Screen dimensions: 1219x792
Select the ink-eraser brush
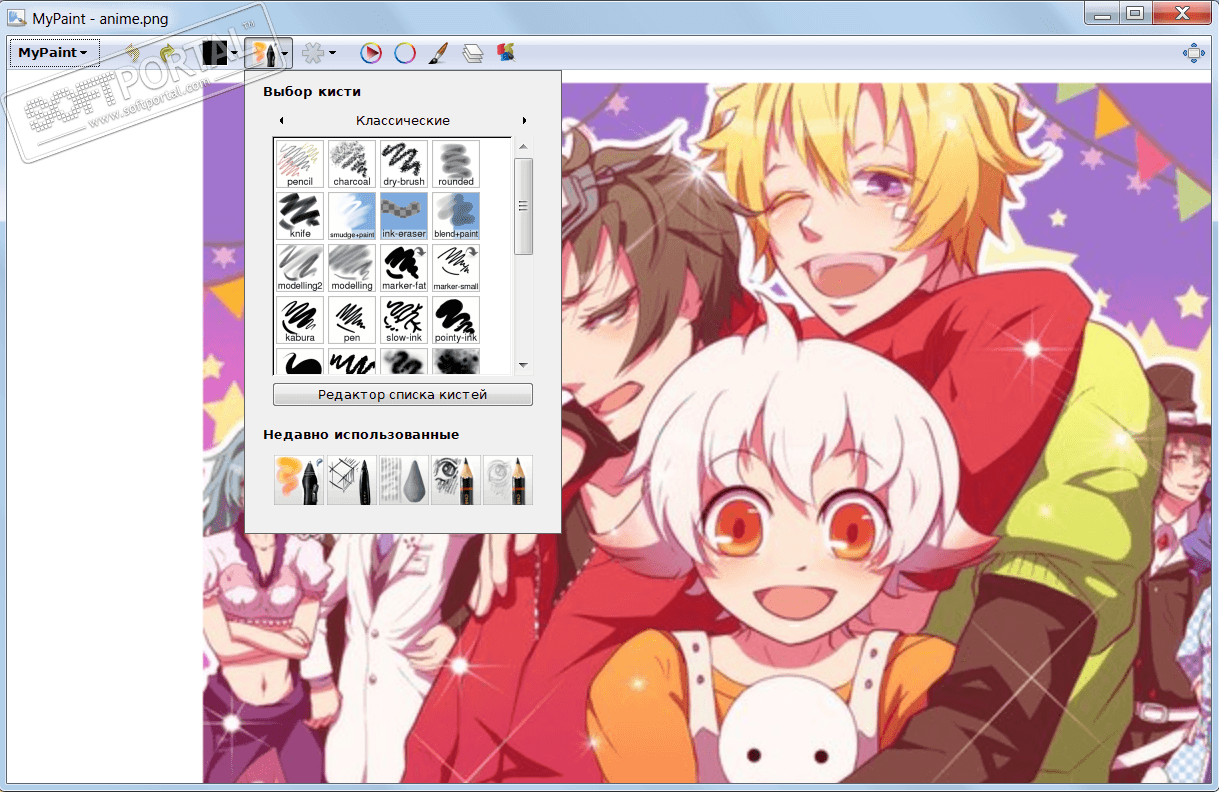pyautogui.click(x=404, y=216)
